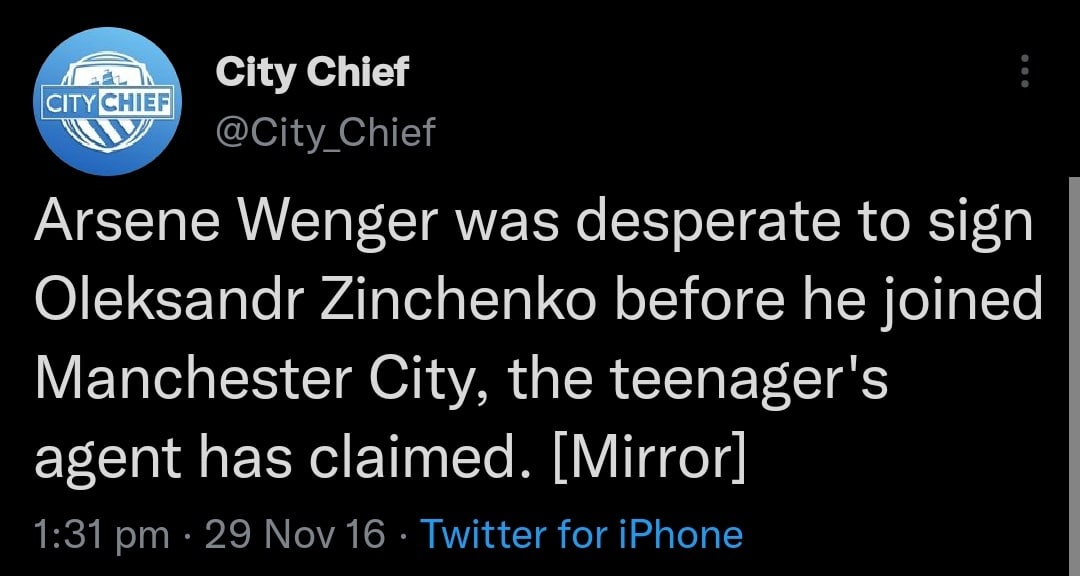The width and height of the screenshot is (1080, 576).
Task: Click the 29 Nov 16 date
Action: pyautogui.click(x=294, y=534)
